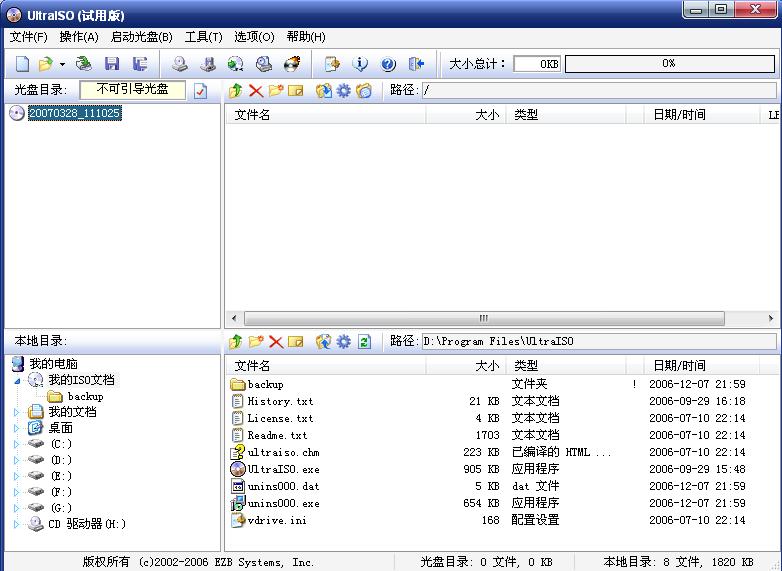
Task: Click the 0% capacity progress bar
Action: [670, 64]
